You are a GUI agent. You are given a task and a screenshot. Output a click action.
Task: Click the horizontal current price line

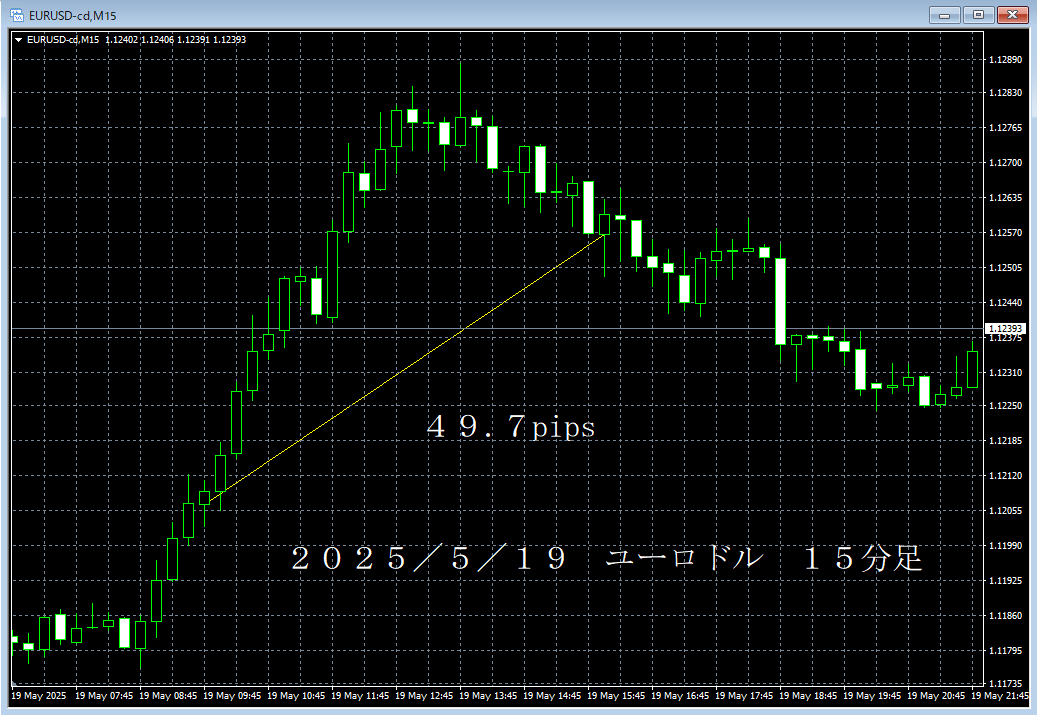(497, 329)
